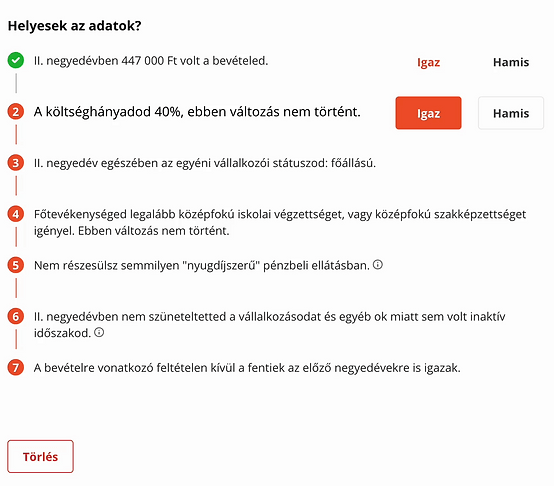
Task: Select step 3 numbered circle icon
Action: coord(16,163)
